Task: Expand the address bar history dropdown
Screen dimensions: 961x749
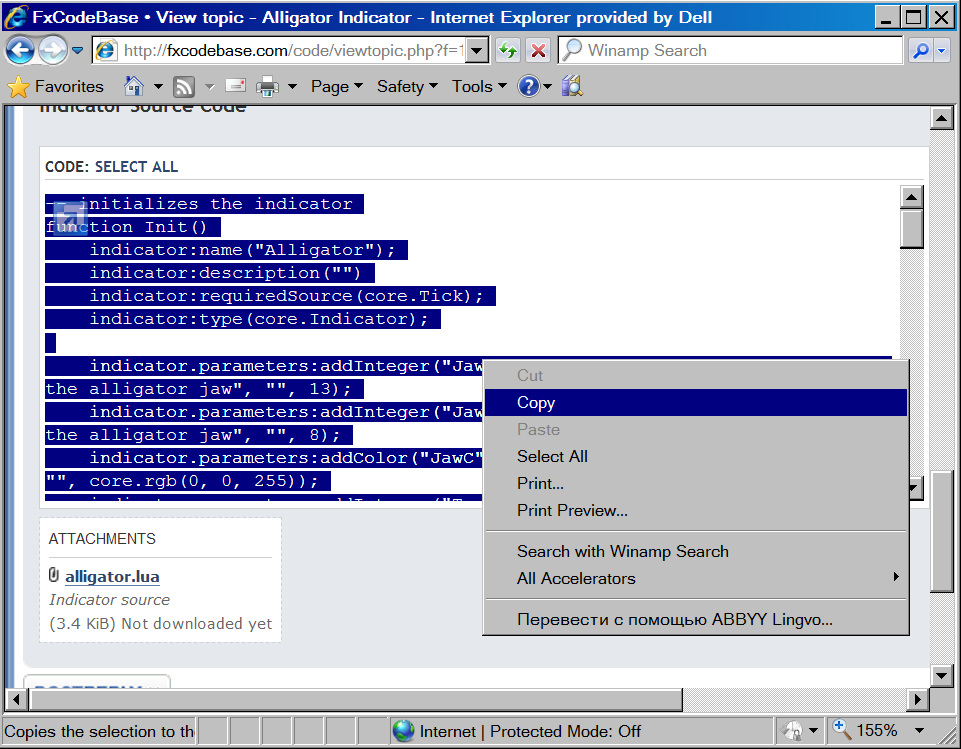Action: pos(477,50)
